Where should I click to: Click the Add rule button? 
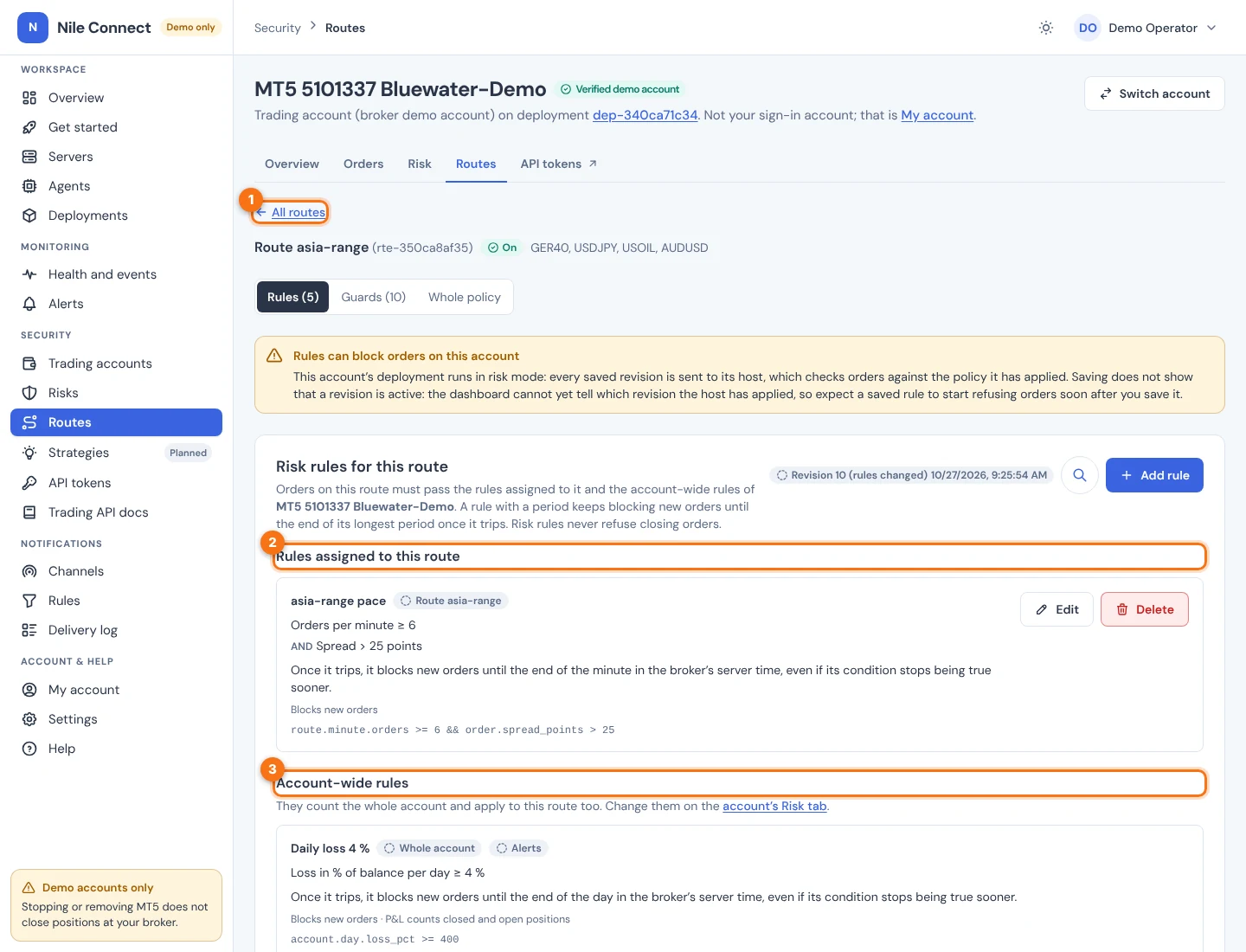(1154, 475)
